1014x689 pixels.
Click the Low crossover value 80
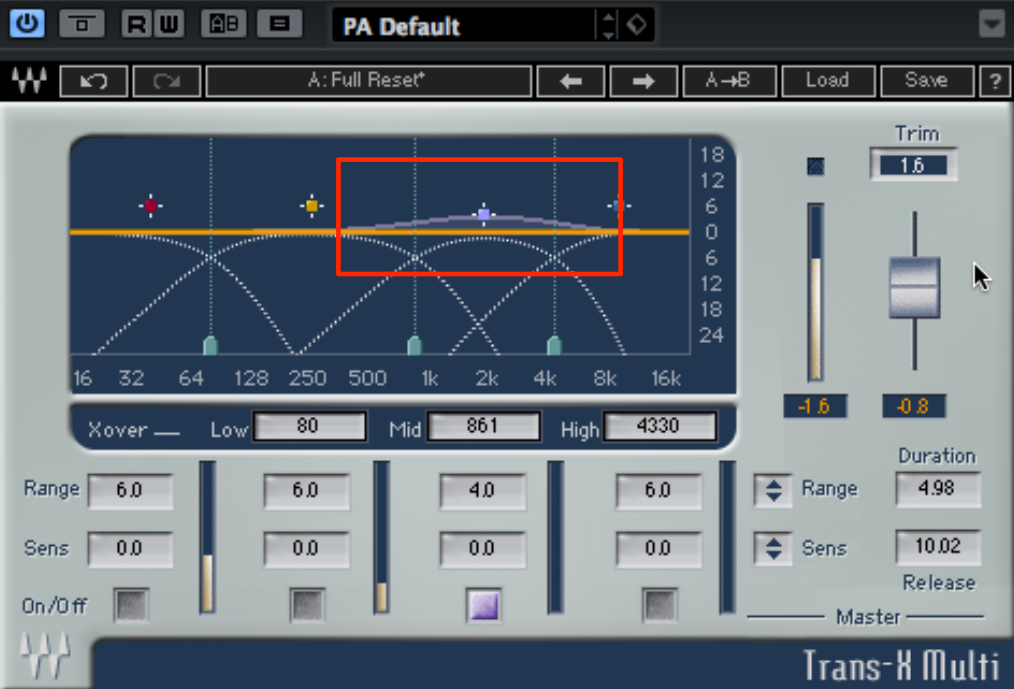click(309, 426)
